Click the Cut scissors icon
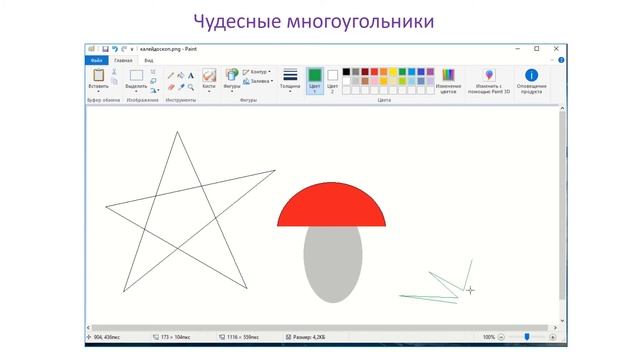The height and width of the screenshot is (360, 640). (114, 72)
